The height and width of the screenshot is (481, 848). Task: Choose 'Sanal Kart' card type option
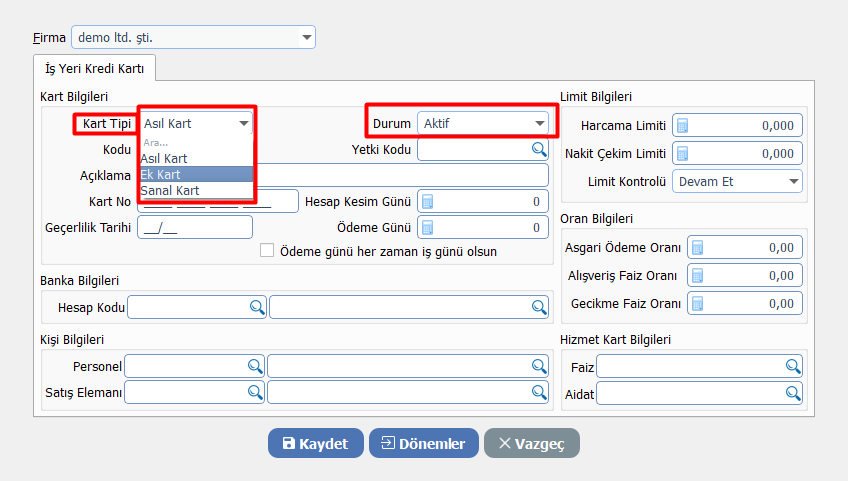point(170,190)
